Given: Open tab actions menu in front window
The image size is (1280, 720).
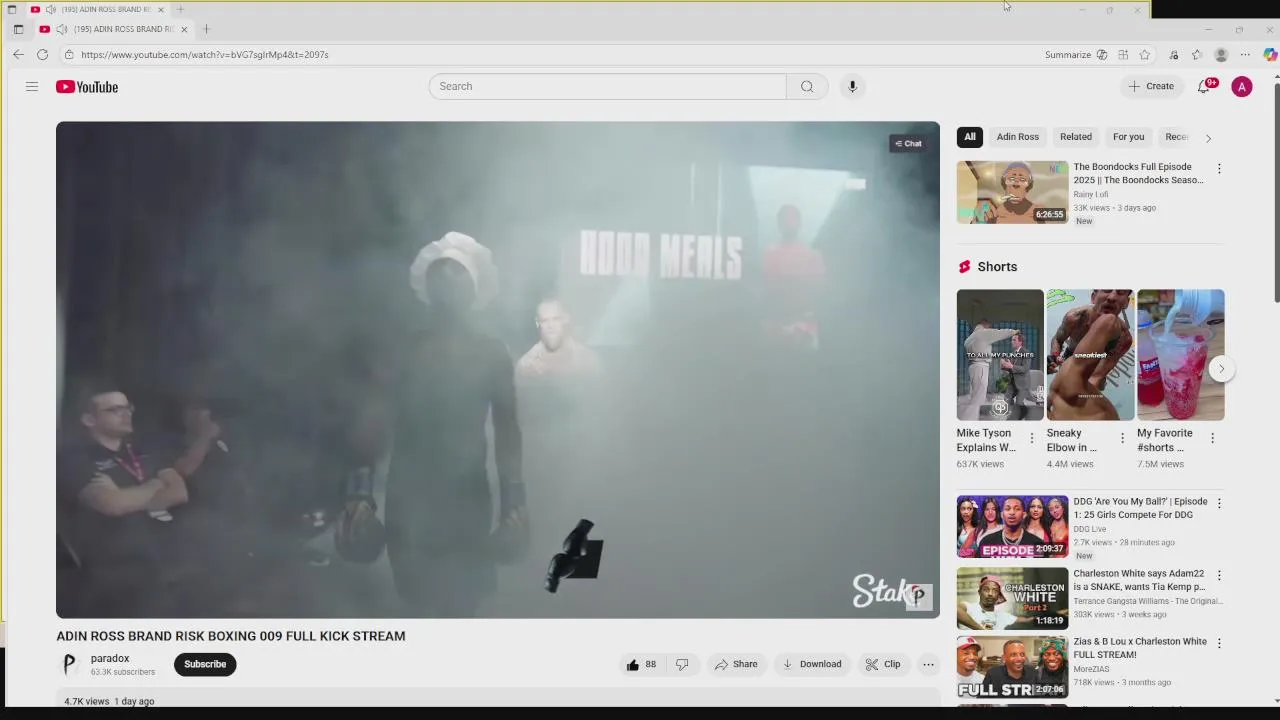Looking at the screenshot, I should point(18,29).
